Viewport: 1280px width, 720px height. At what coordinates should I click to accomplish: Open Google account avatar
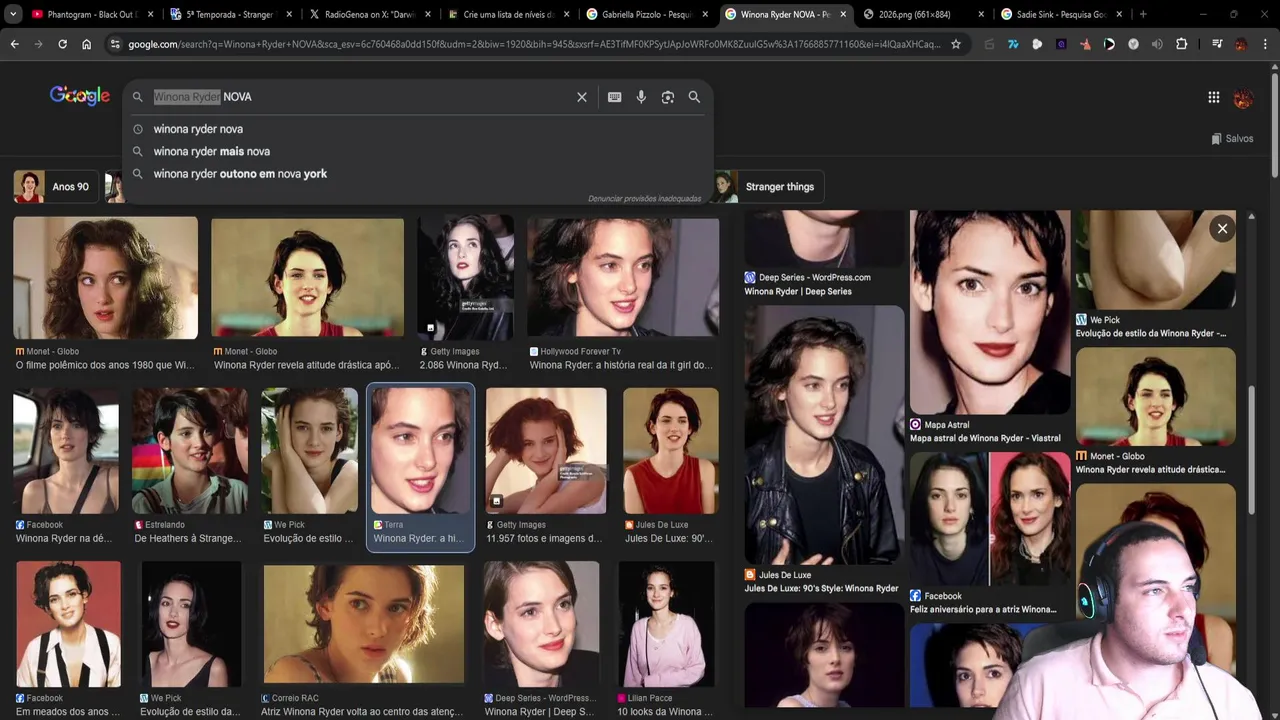pyautogui.click(x=1243, y=97)
